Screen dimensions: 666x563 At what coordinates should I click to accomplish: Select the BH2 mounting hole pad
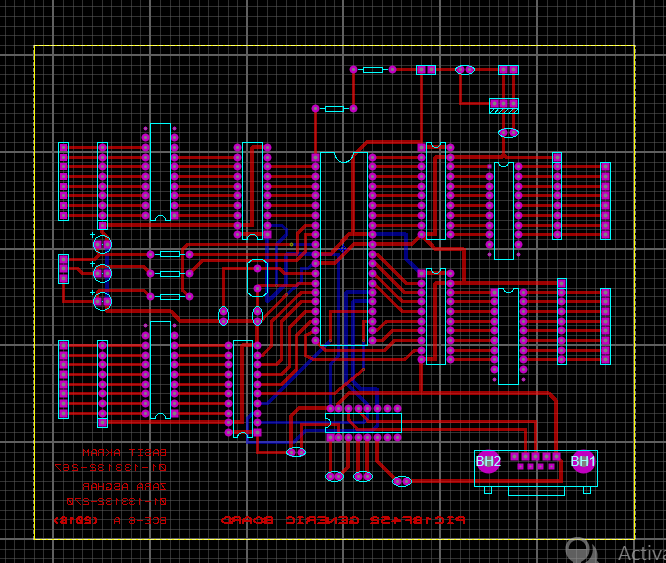coord(488,461)
